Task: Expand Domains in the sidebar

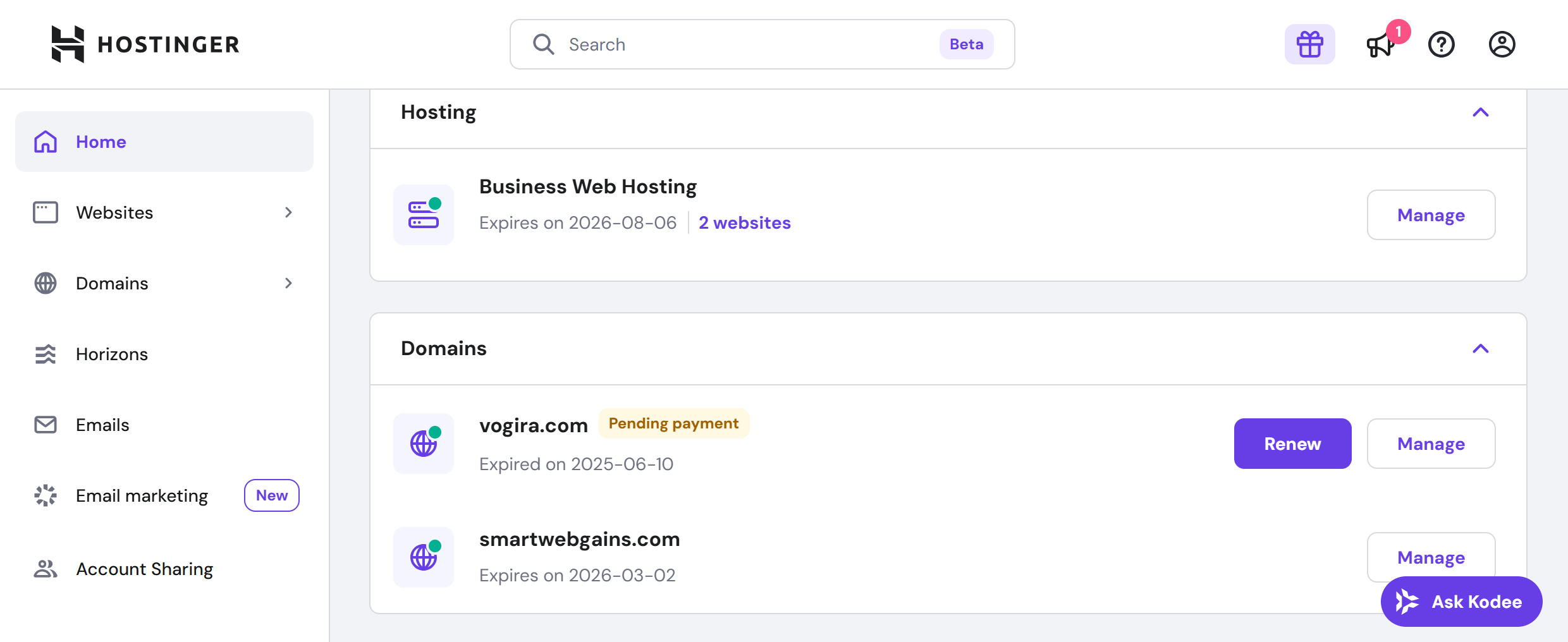Action: click(x=288, y=283)
